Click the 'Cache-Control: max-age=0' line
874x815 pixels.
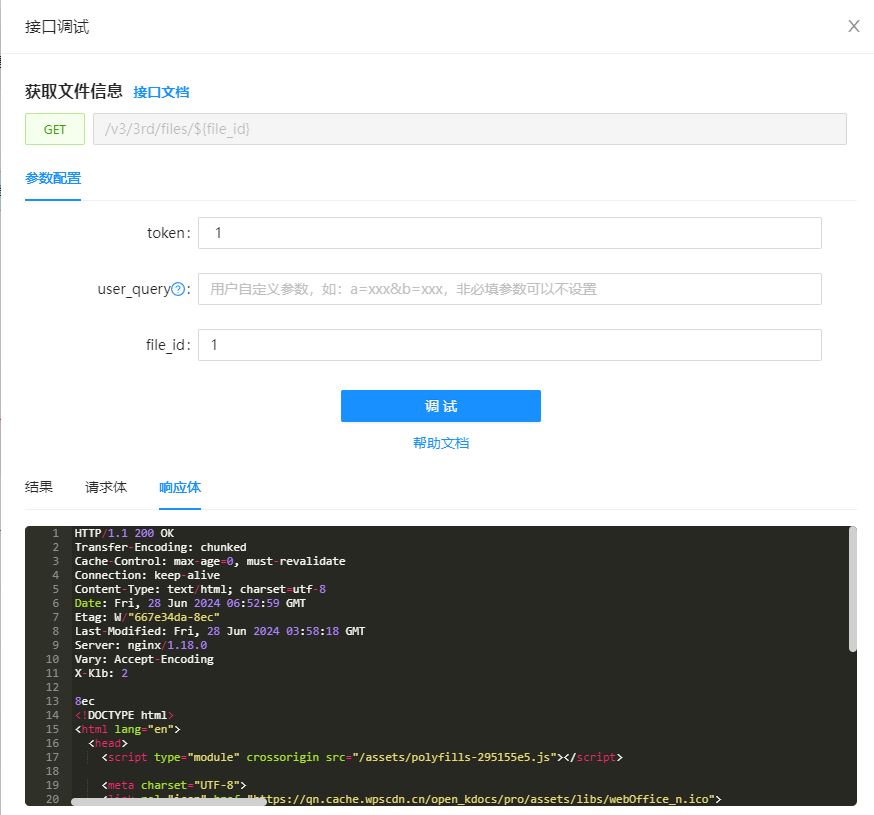(x=210, y=561)
